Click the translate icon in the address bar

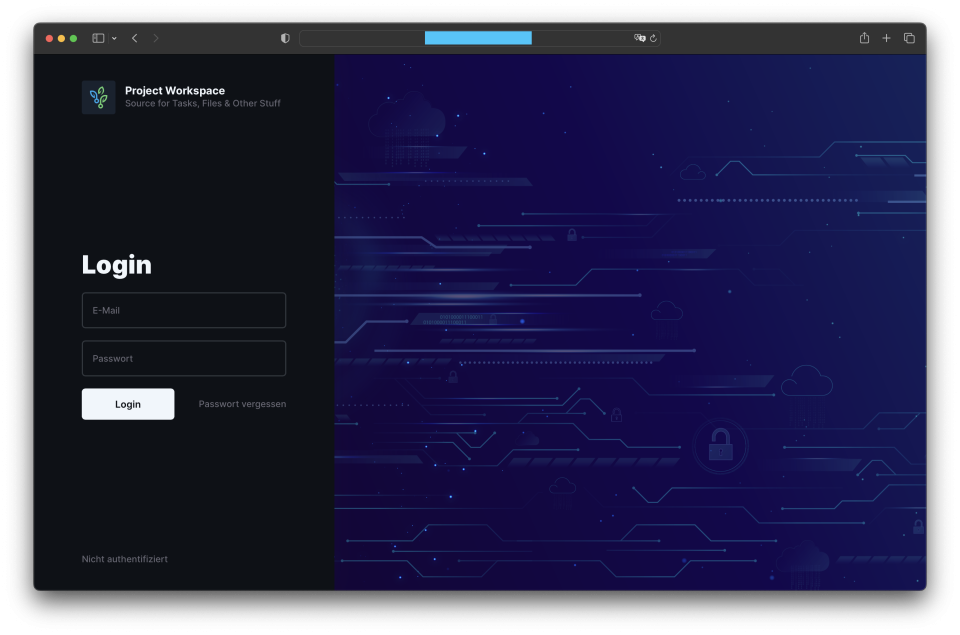(638, 37)
